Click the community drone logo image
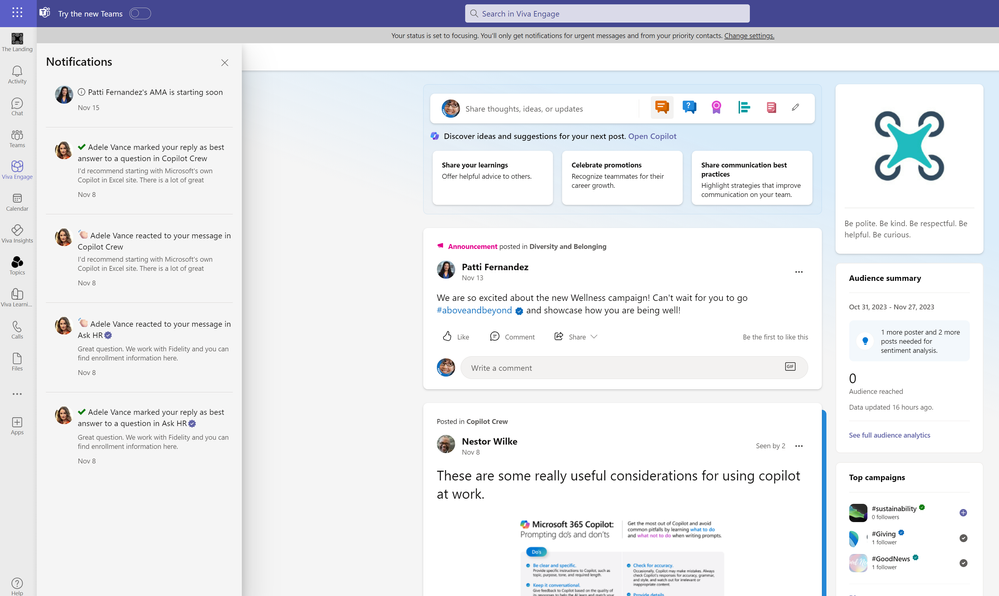 pyautogui.click(x=909, y=146)
